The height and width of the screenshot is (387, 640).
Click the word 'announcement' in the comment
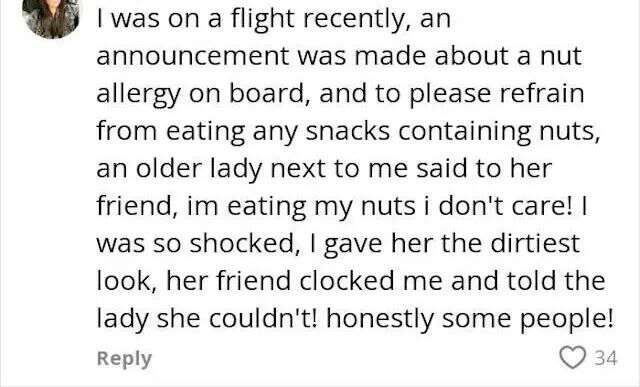click(193, 56)
